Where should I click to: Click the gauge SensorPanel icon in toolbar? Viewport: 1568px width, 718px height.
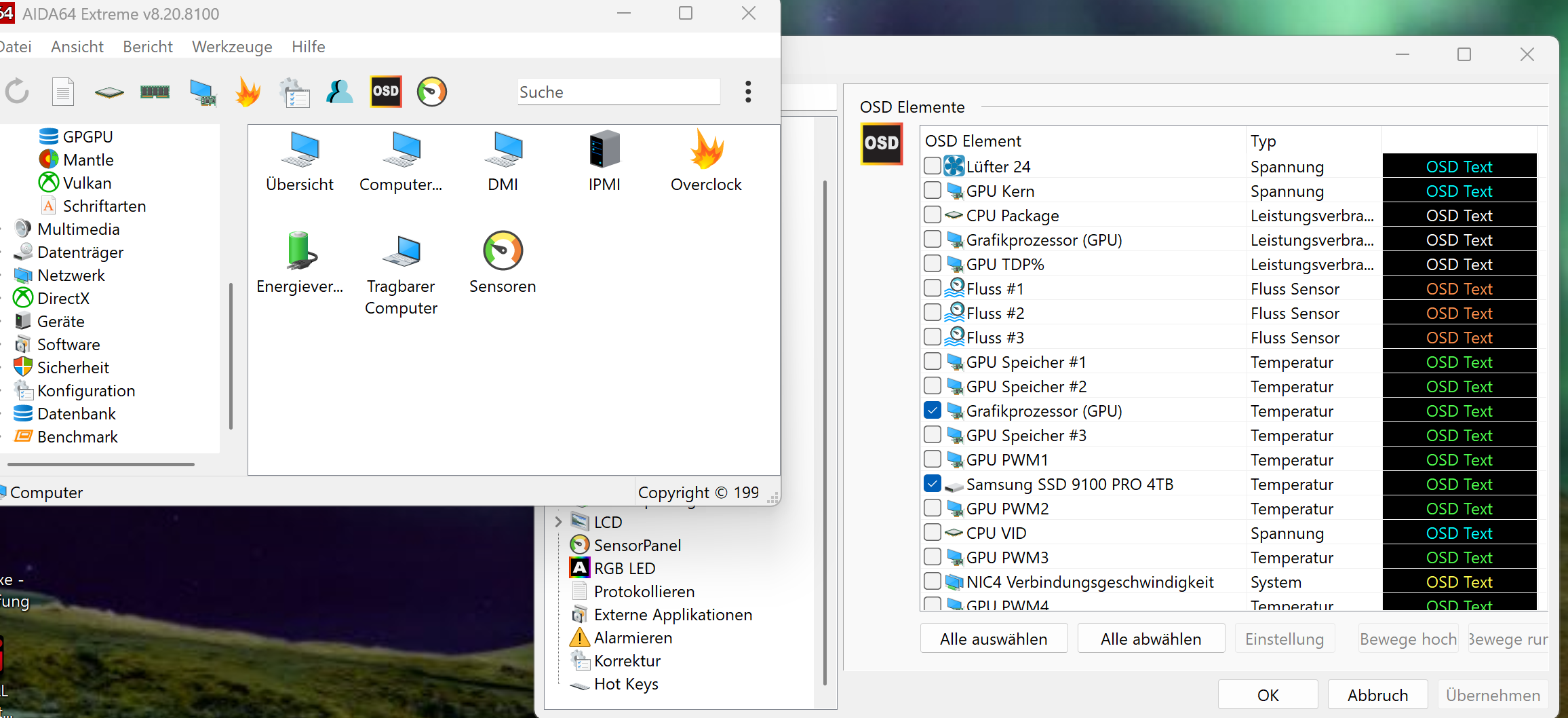pos(432,92)
